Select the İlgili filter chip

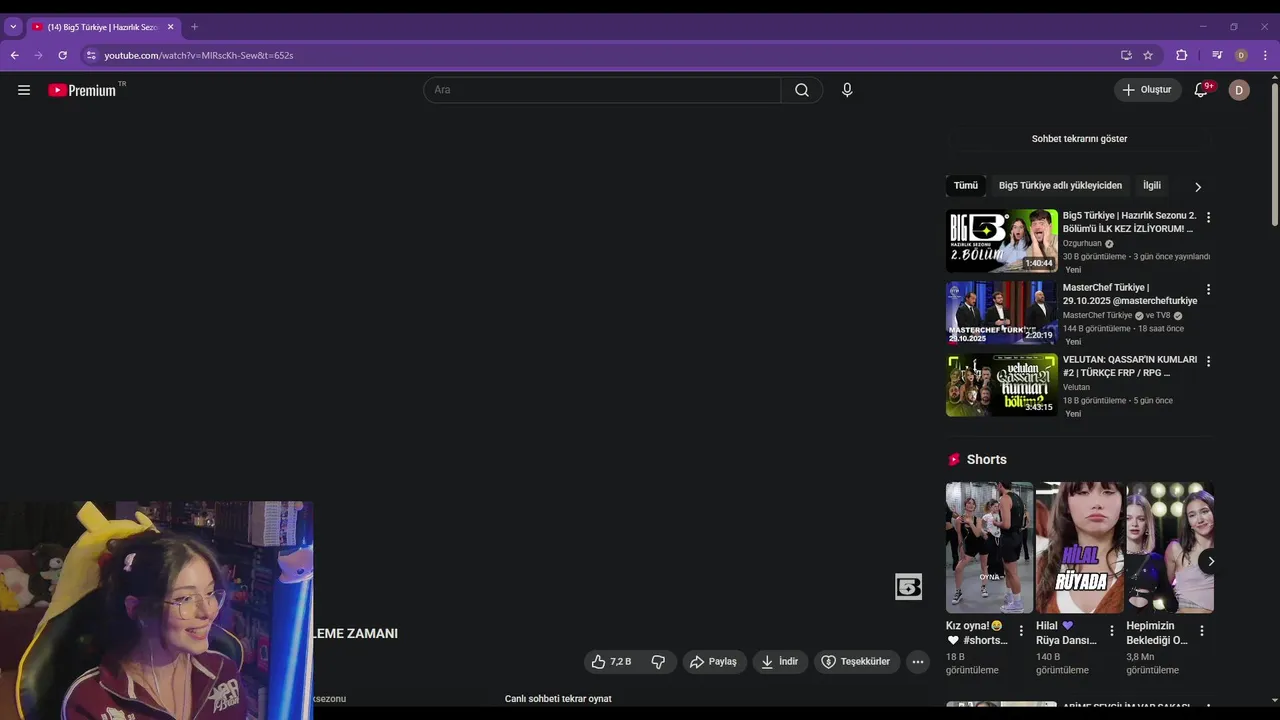pos(1152,186)
